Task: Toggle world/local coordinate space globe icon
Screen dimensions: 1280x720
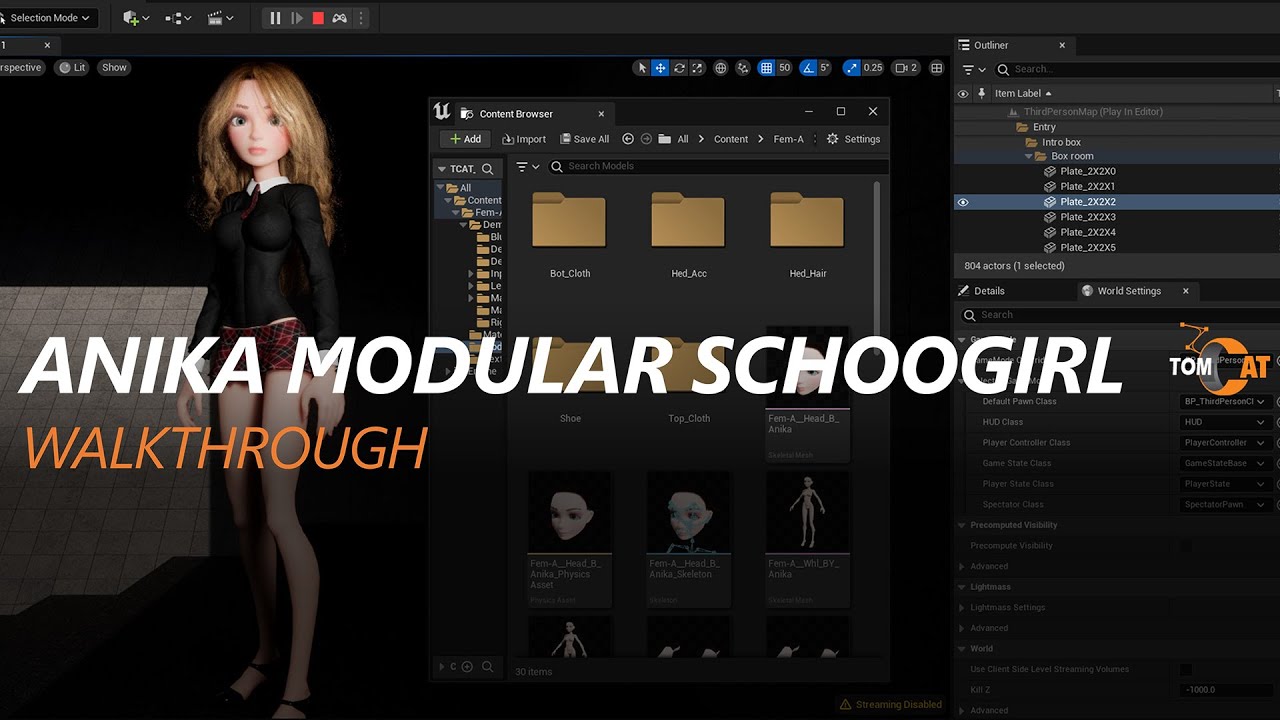Action: 721,68
